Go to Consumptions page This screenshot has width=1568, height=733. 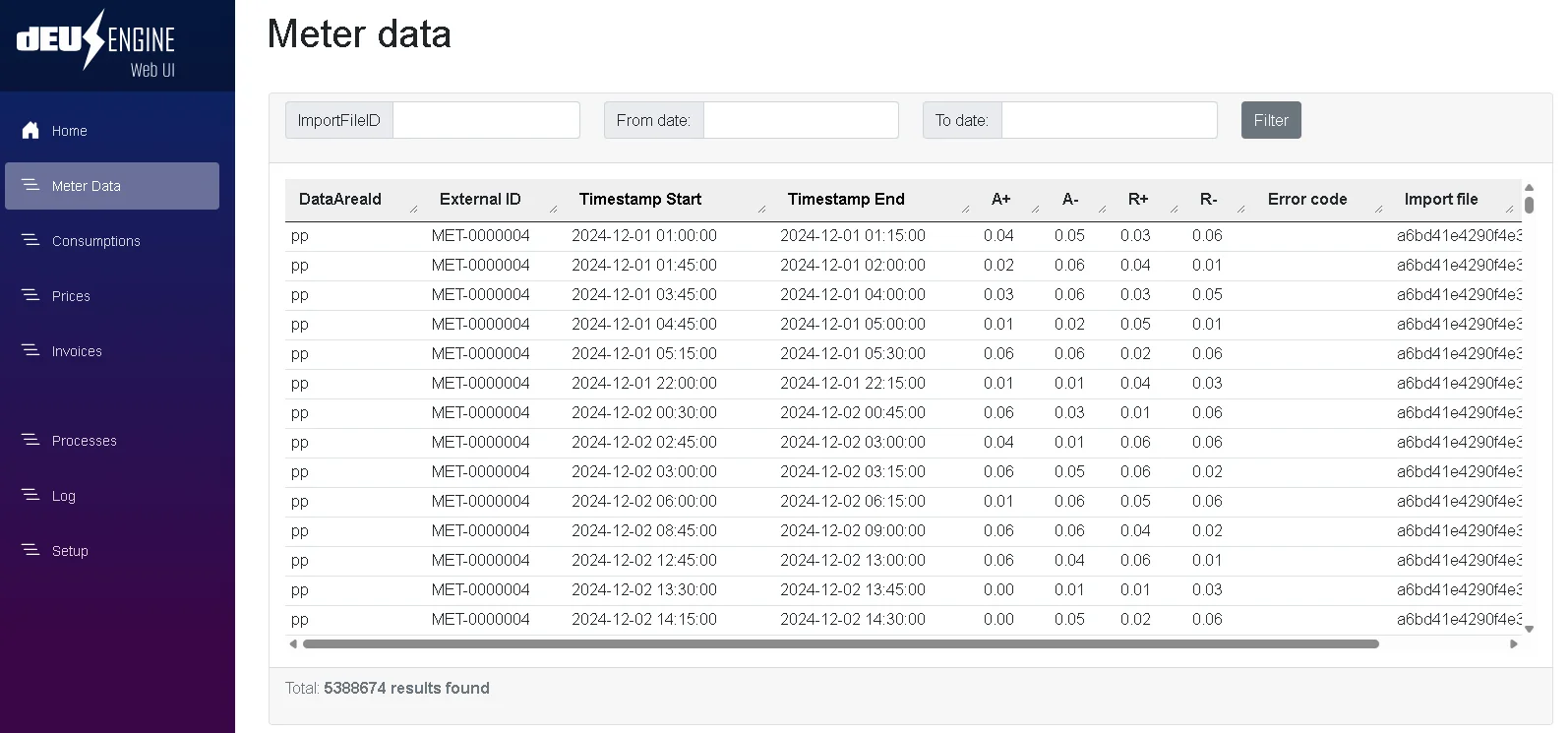112,241
